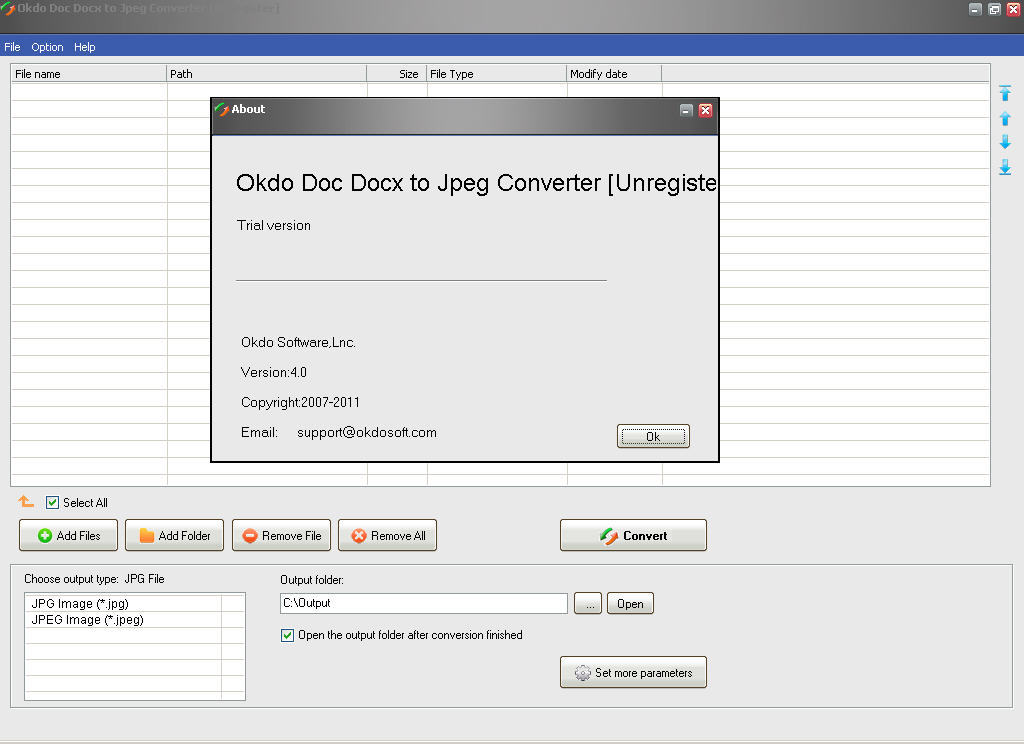Click the move-up arrow icon
Screen dimensions: 1024x744
(x=1005, y=118)
